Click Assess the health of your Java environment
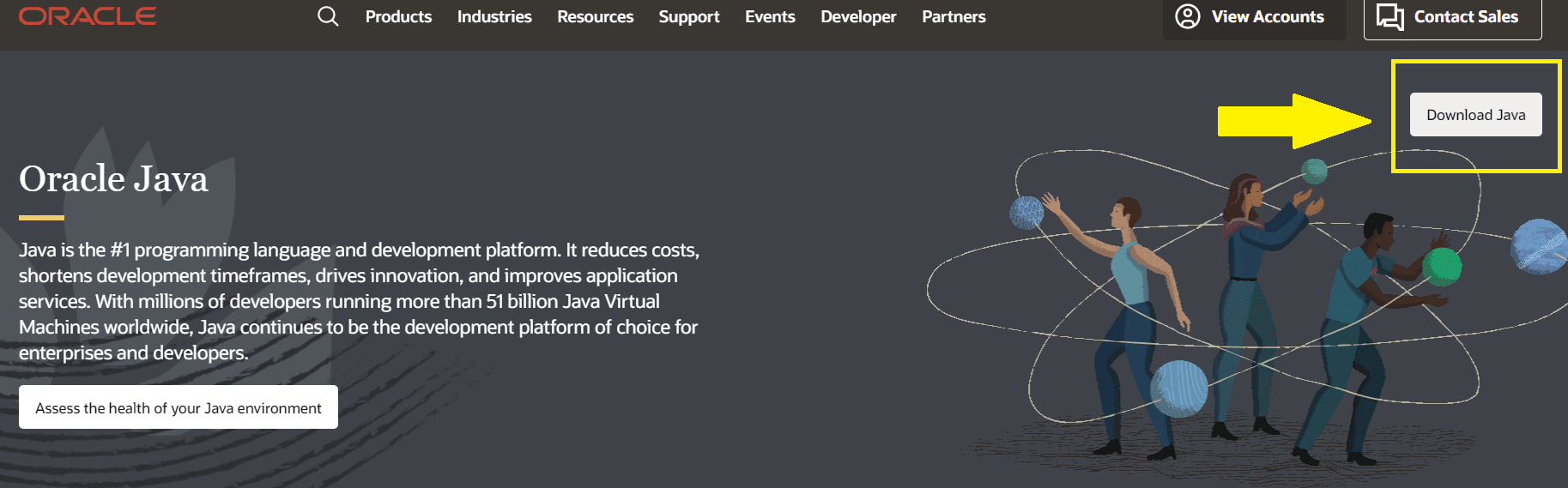 click(179, 407)
